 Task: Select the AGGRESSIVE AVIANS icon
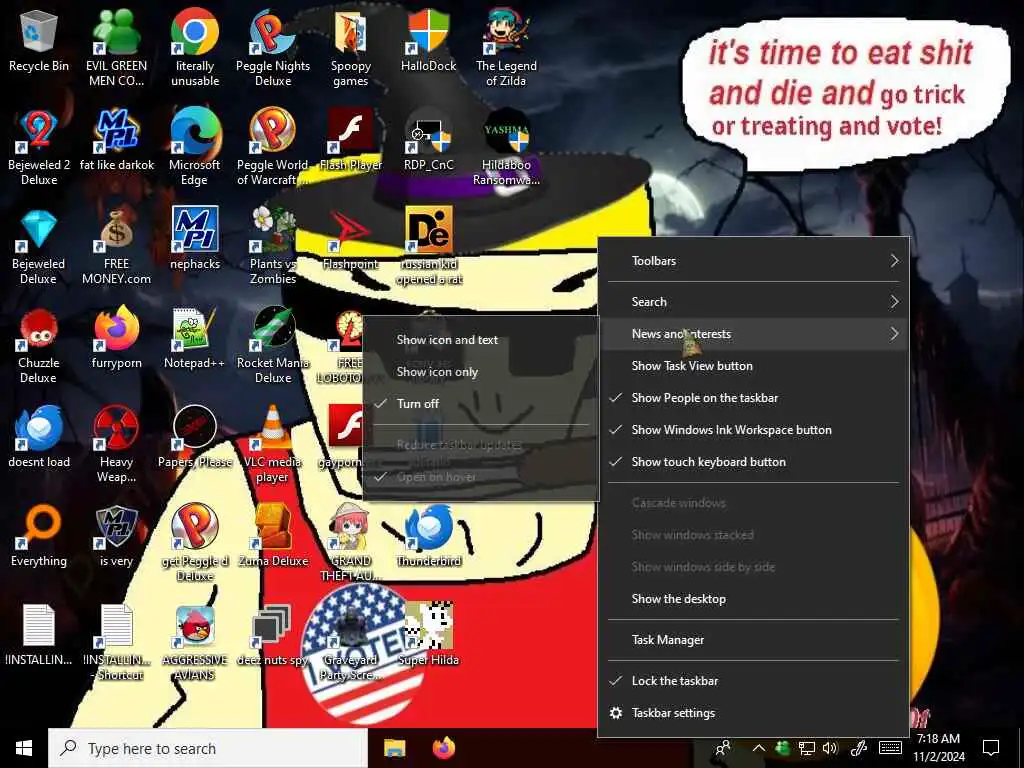coord(195,643)
